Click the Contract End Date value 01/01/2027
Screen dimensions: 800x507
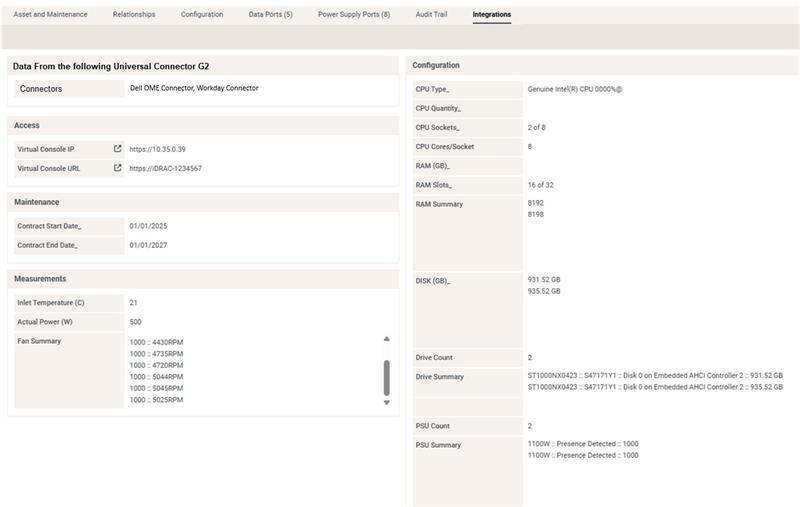[x=150, y=245]
